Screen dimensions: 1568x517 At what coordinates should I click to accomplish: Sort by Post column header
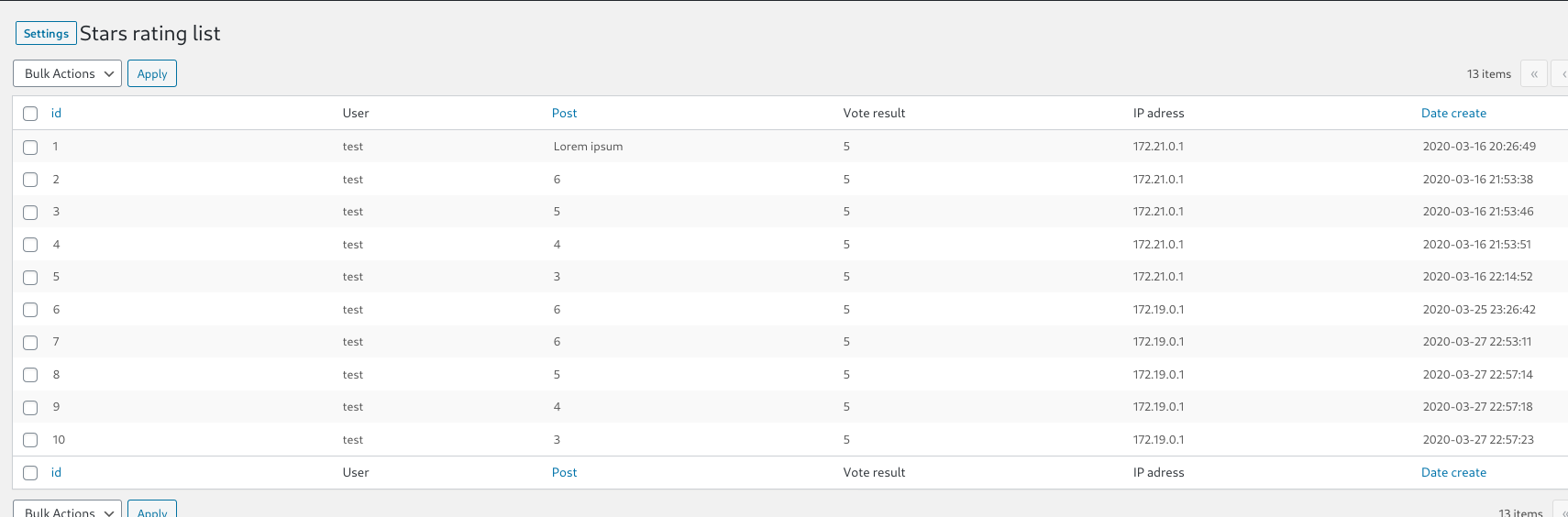tap(564, 113)
